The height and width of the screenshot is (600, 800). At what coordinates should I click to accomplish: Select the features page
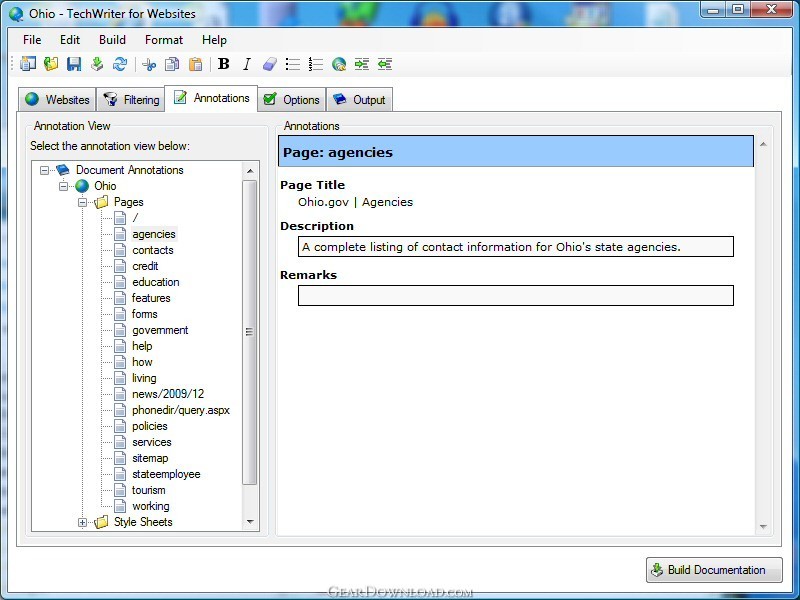pos(151,298)
